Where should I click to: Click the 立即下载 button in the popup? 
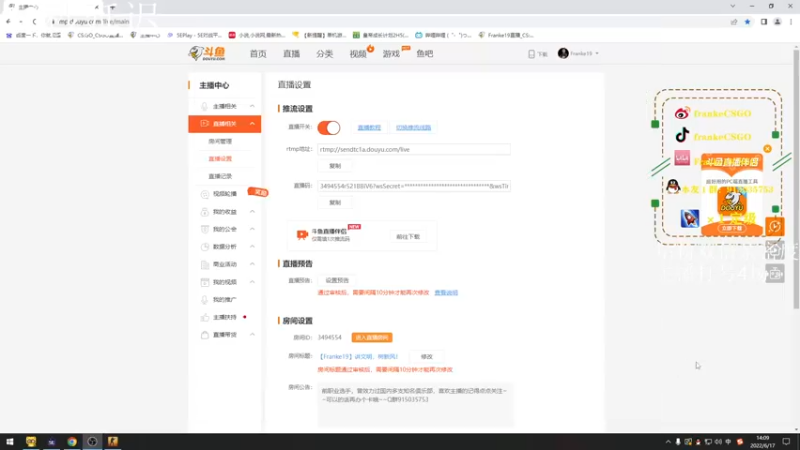(x=732, y=229)
